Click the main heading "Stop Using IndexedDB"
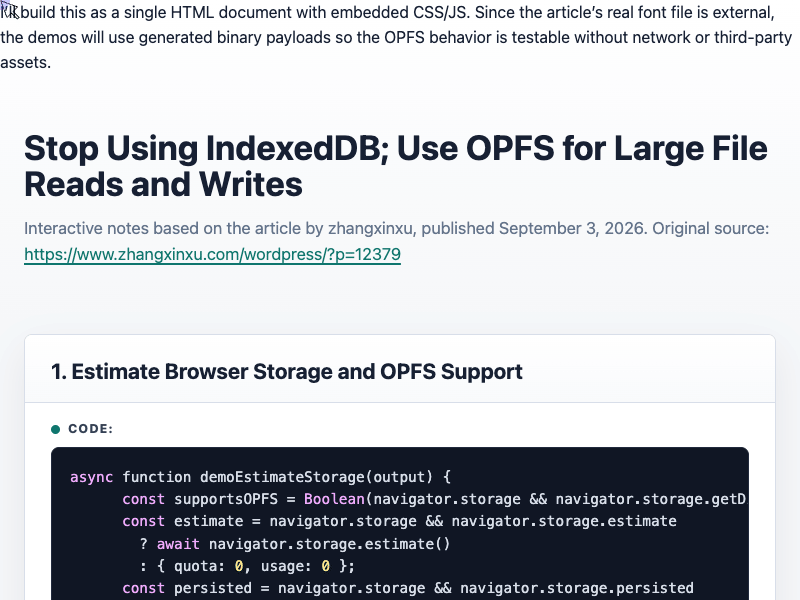Viewport: 800px width, 600px height. tap(395, 166)
